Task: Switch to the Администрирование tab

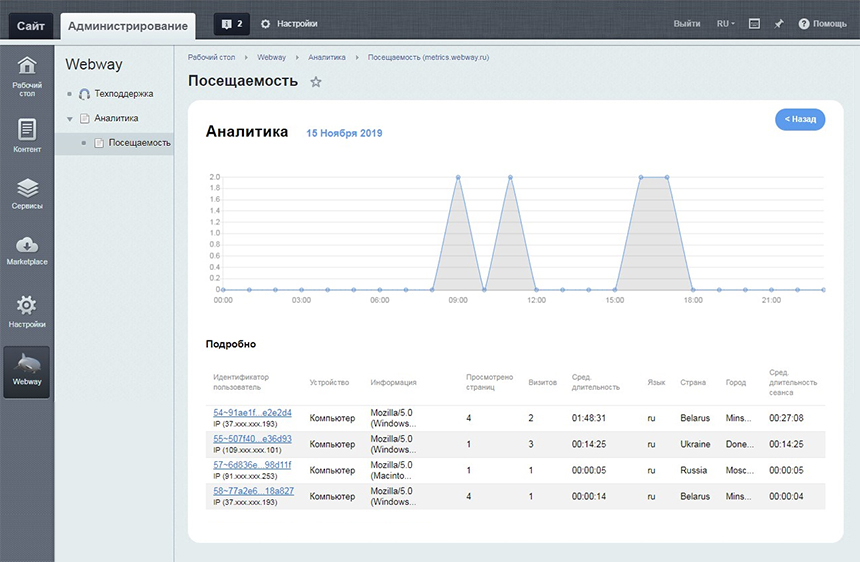Action: (x=128, y=26)
